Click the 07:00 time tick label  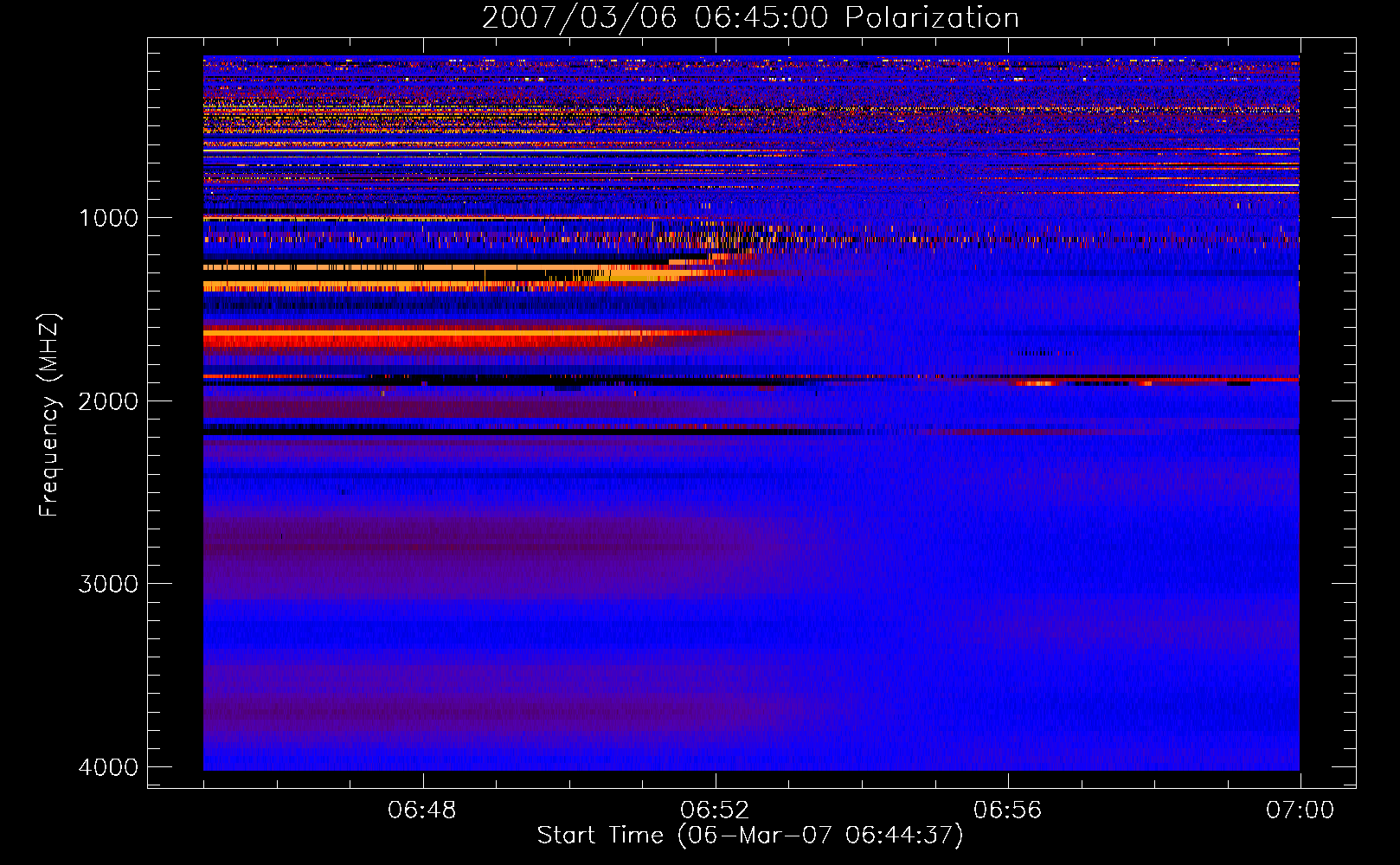[1300, 811]
